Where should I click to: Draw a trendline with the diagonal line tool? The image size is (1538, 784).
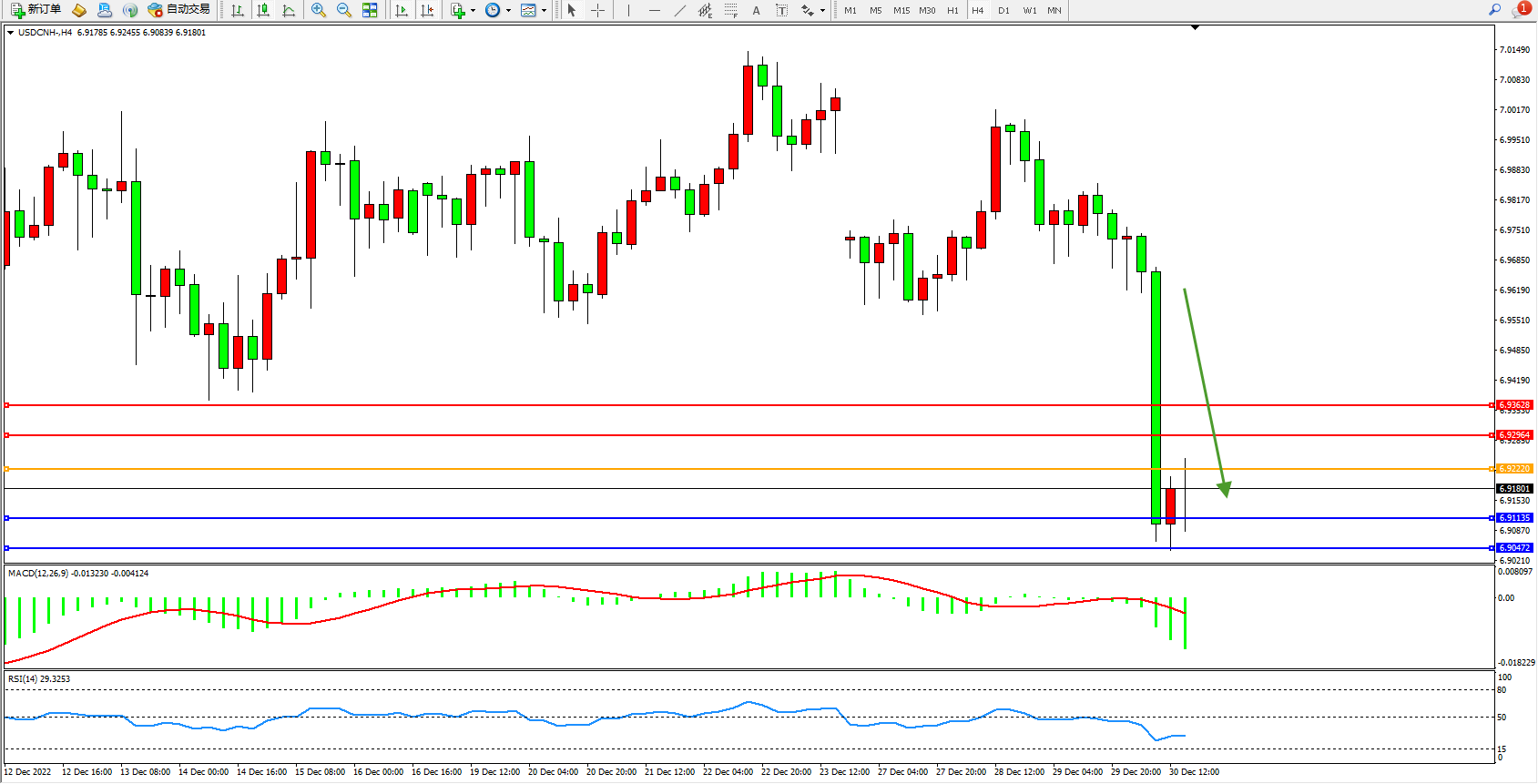(679, 10)
